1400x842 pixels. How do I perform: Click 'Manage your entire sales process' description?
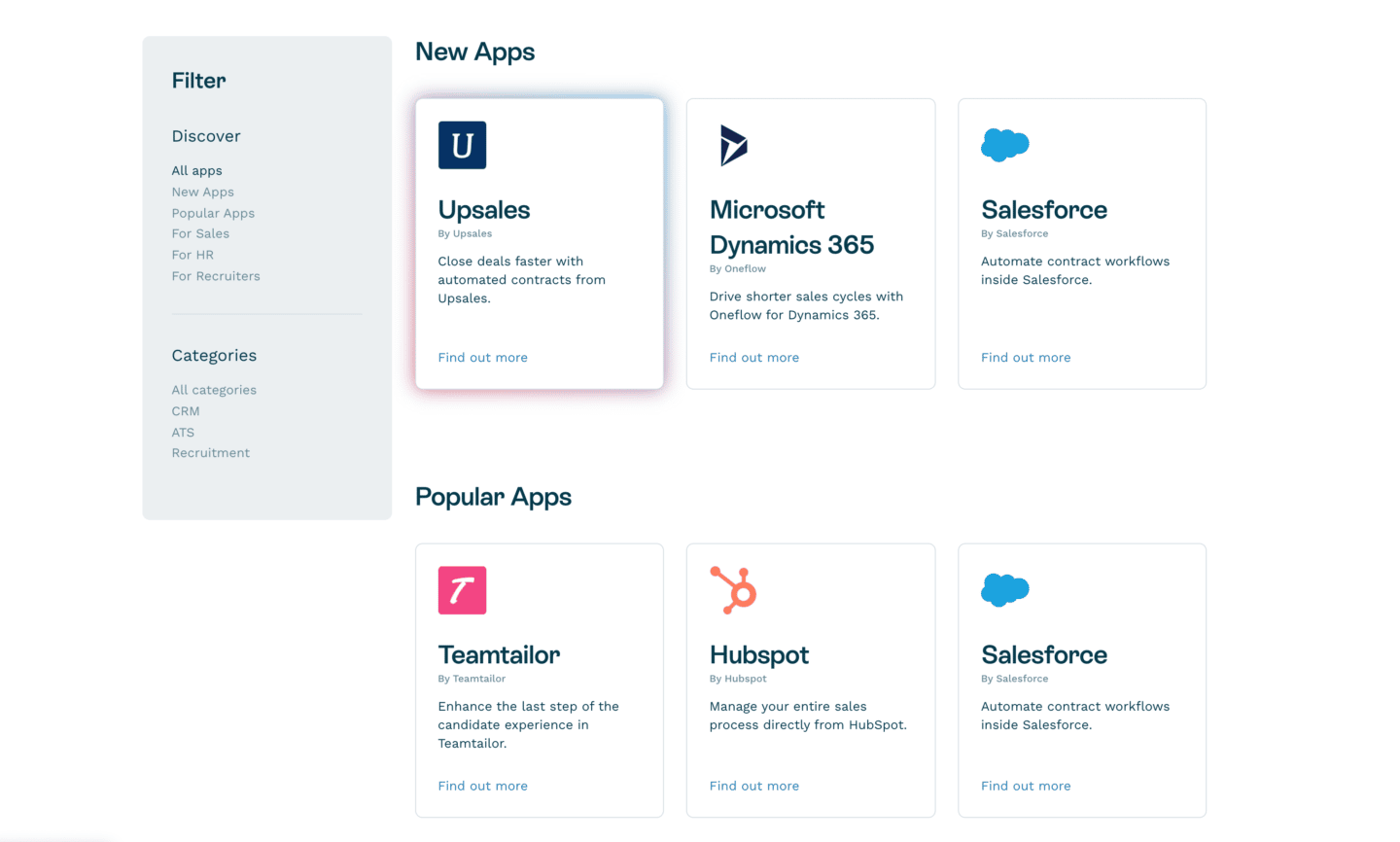808,716
